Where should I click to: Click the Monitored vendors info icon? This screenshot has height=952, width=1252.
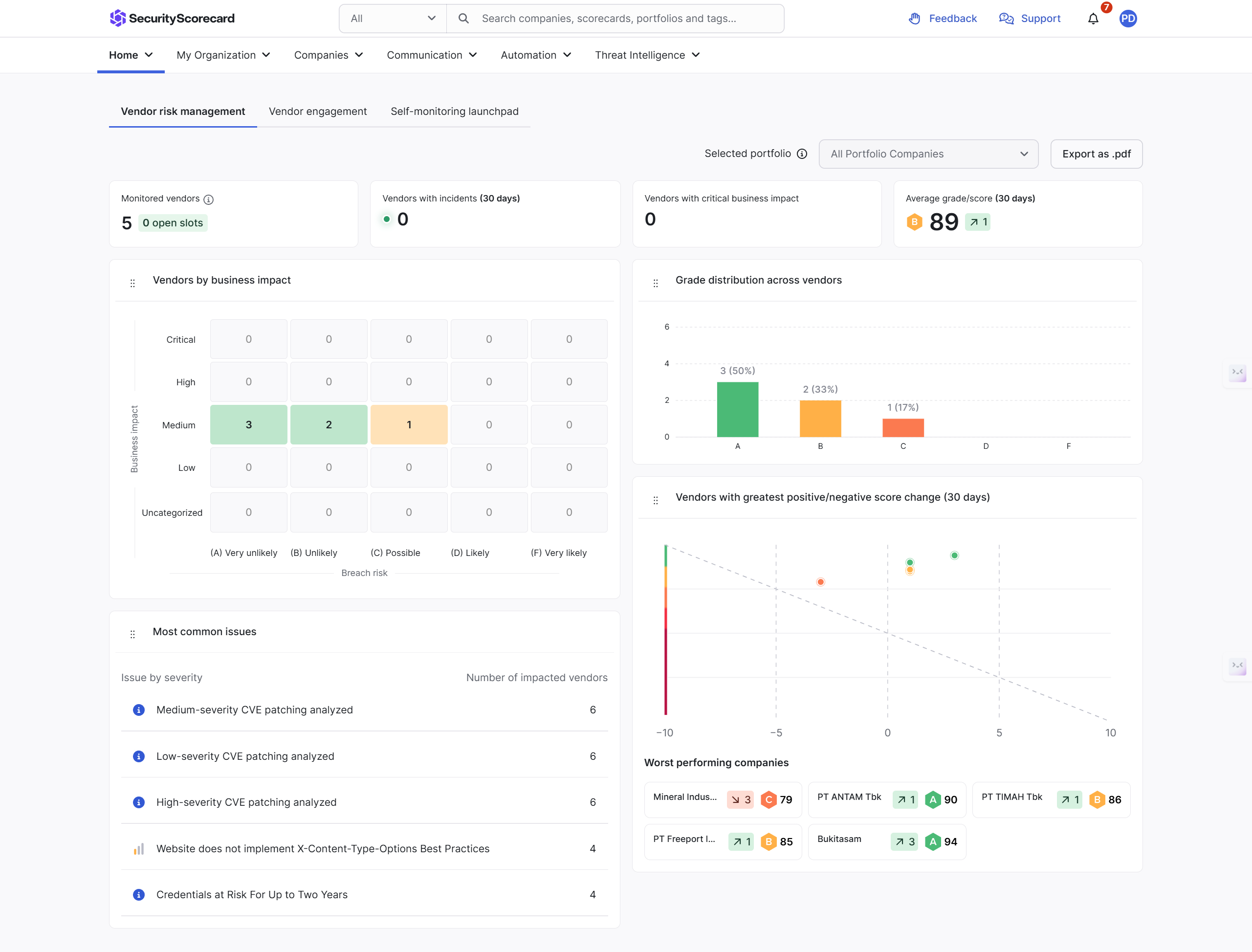tap(208, 199)
